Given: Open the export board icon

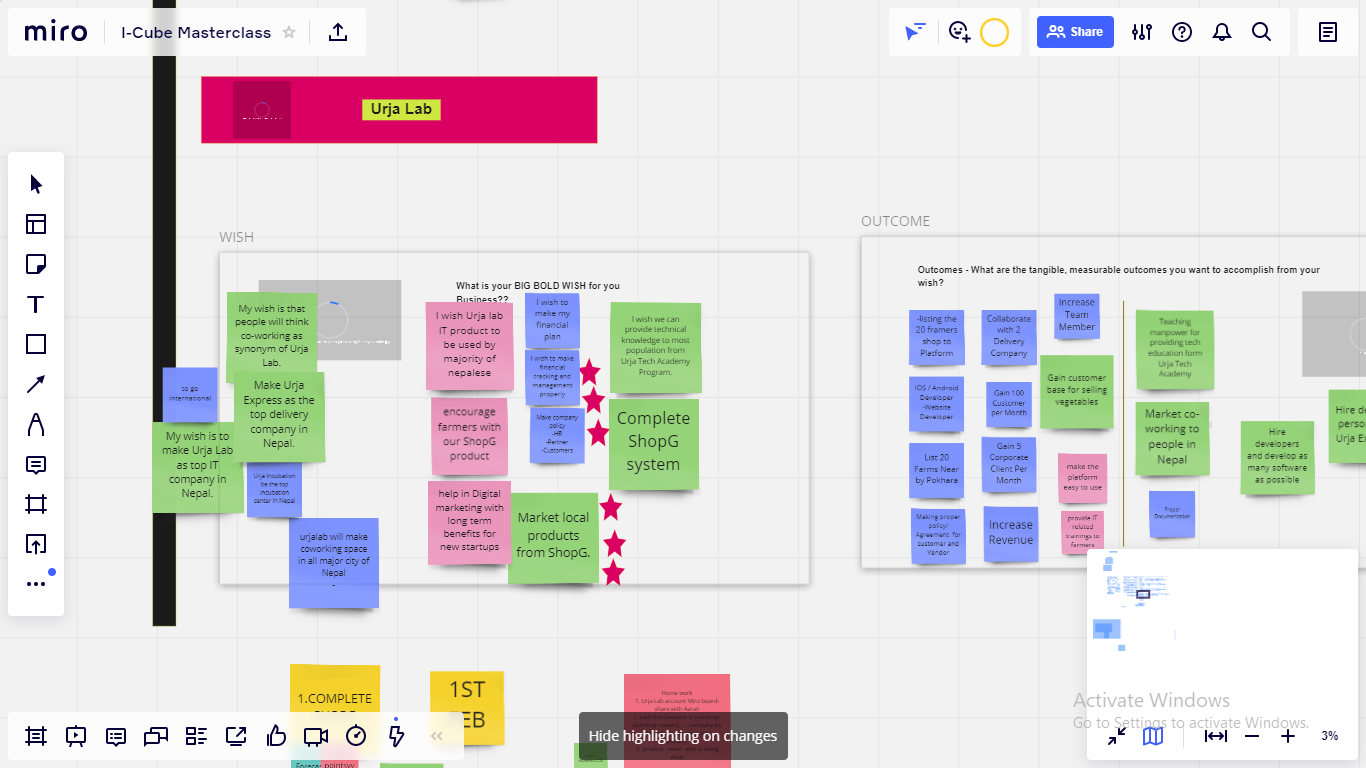Looking at the screenshot, I should click(338, 32).
